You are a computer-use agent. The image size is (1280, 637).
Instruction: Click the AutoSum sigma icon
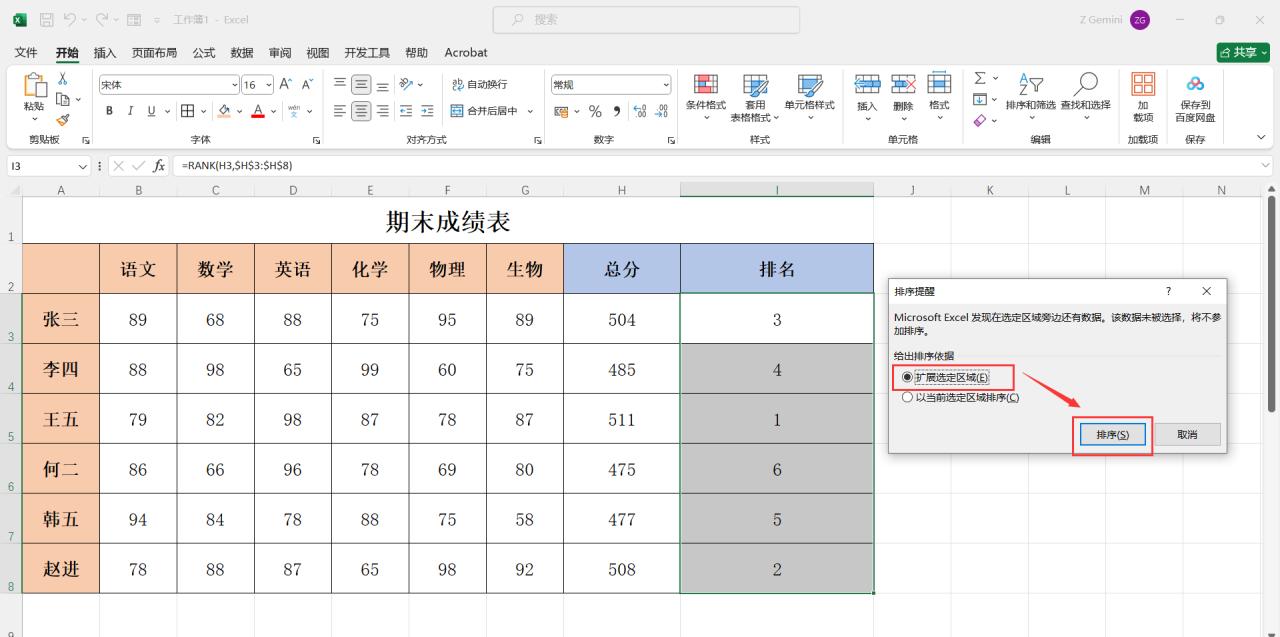(980, 78)
